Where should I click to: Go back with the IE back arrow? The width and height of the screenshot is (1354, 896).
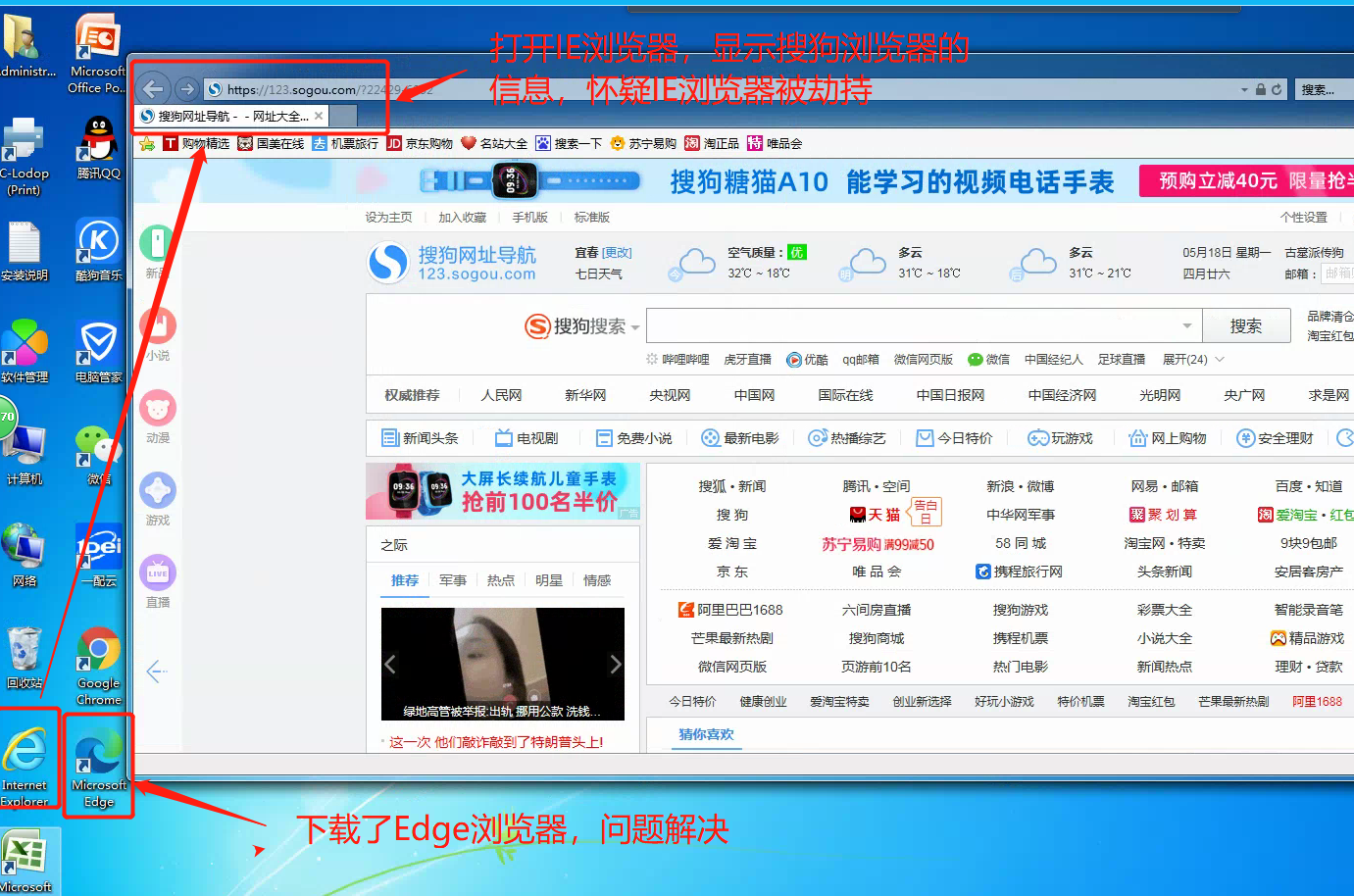[x=153, y=88]
